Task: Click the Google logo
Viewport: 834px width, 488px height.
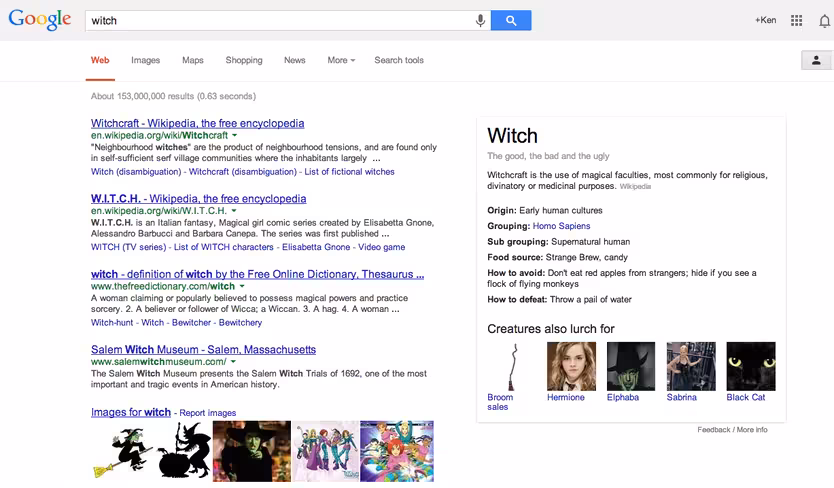Action: click(x=39, y=20)
